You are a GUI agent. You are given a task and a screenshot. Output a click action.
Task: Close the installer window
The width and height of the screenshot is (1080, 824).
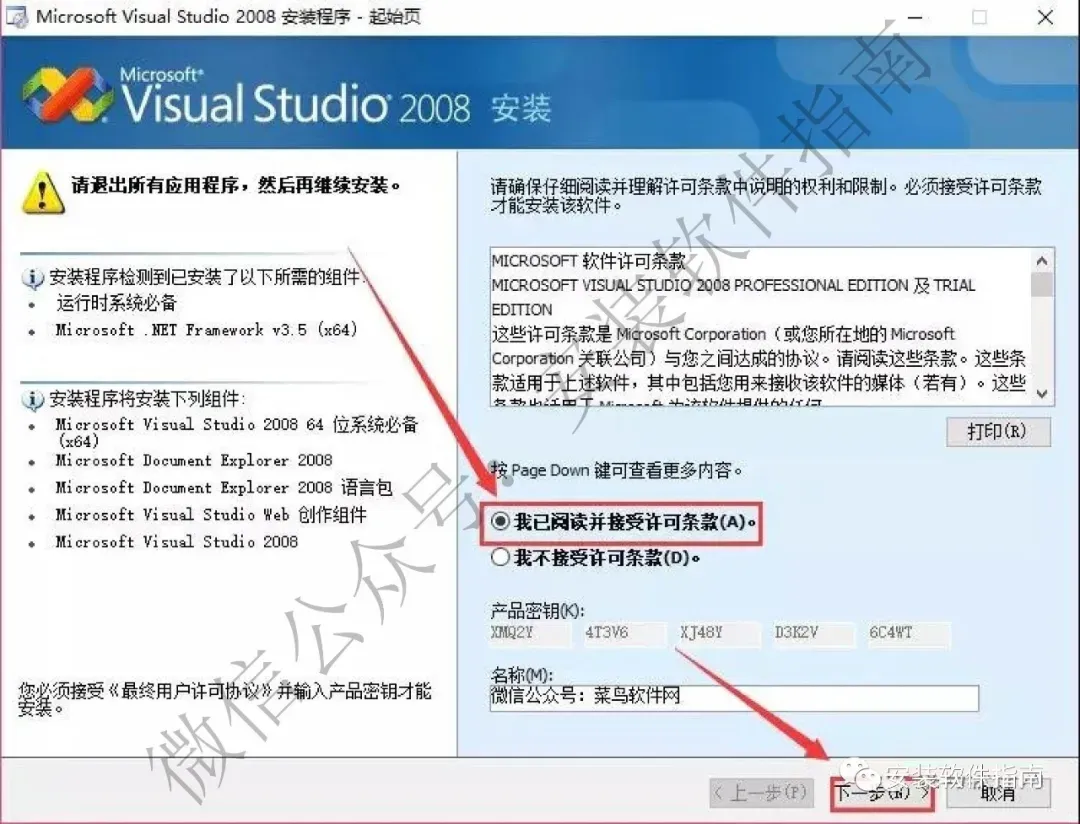[x=1045, y=17]
